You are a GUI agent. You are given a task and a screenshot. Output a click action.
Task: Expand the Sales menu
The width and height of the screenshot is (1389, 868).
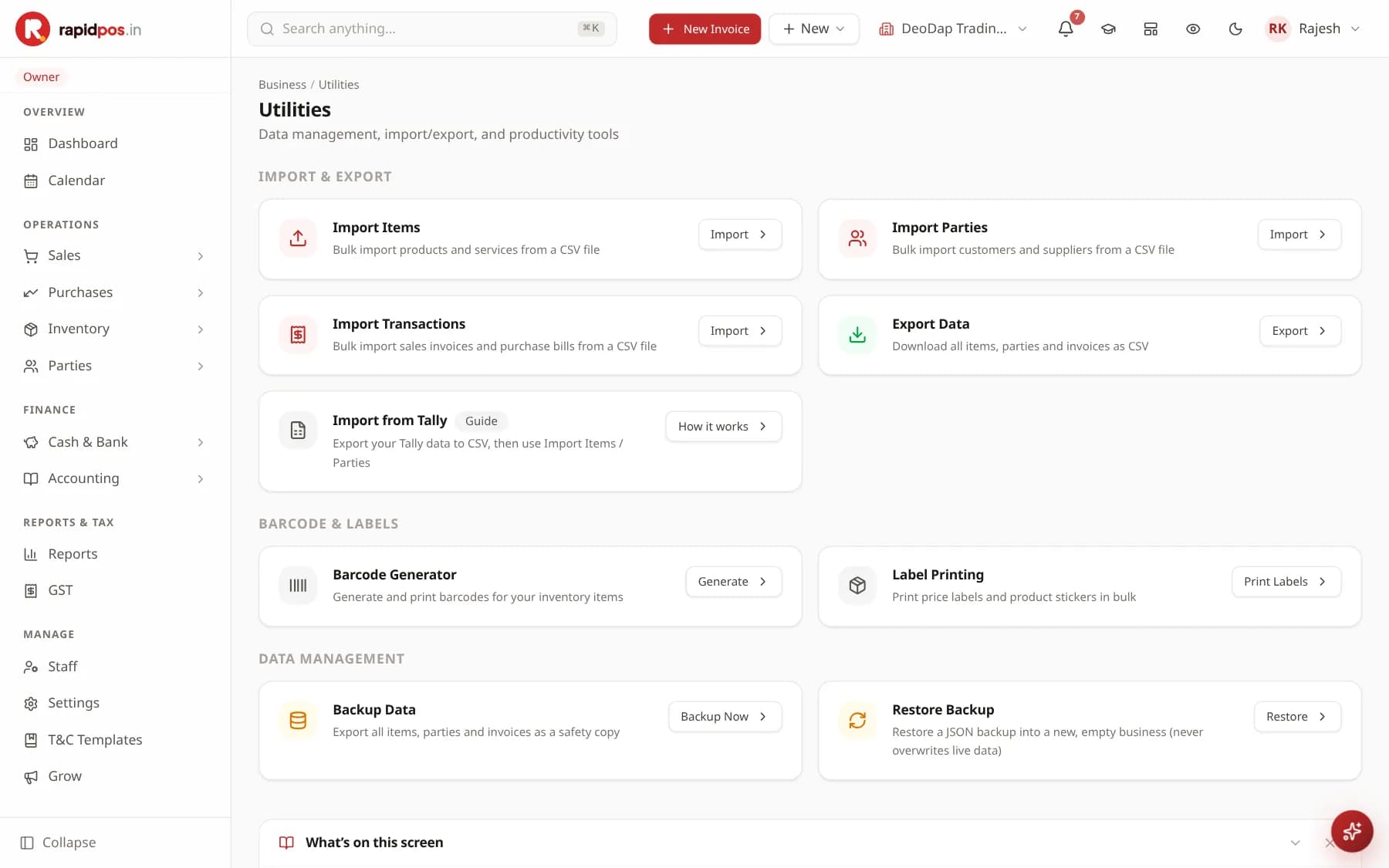pos(116,255)
